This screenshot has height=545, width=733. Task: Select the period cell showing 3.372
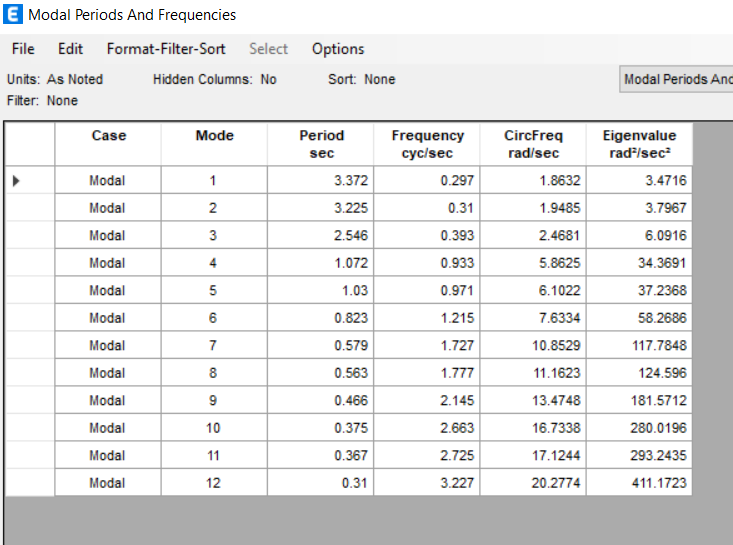click(x=321, y=180)
